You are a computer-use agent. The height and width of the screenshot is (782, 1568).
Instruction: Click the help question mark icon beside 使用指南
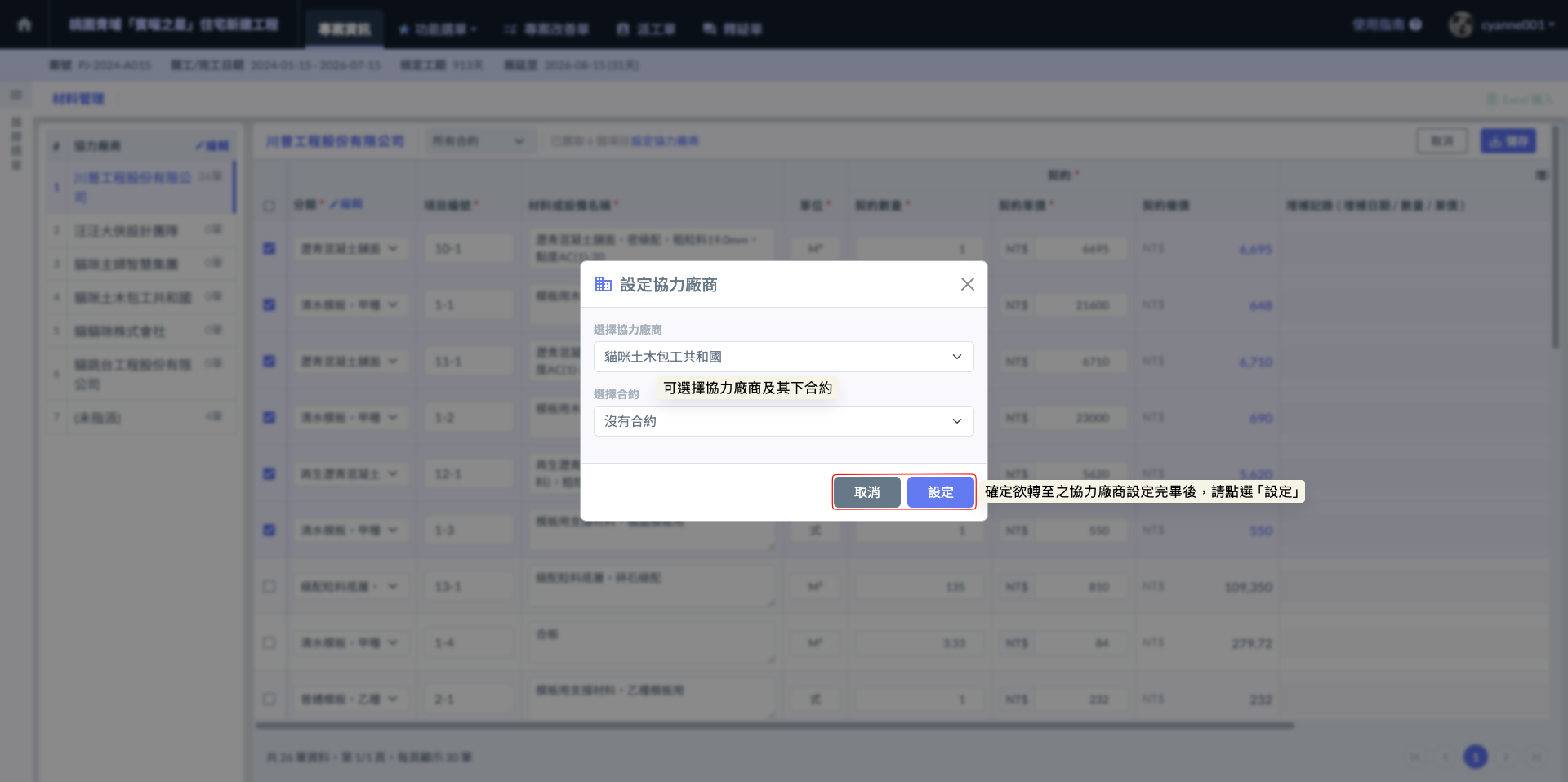tap(1415, 24)
